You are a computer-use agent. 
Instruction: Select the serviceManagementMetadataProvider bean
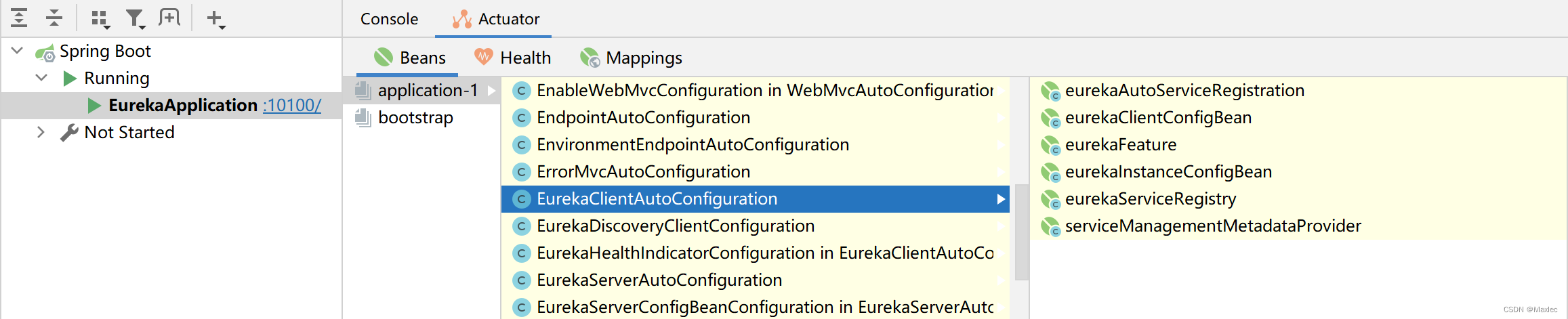tap(1299, 226)
